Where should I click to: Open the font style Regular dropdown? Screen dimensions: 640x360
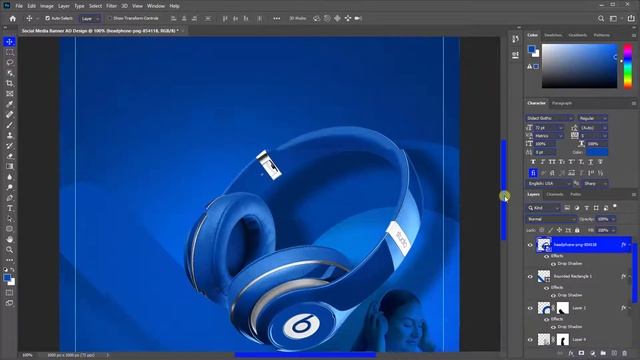pyautogui.click(x=592, y=118)
